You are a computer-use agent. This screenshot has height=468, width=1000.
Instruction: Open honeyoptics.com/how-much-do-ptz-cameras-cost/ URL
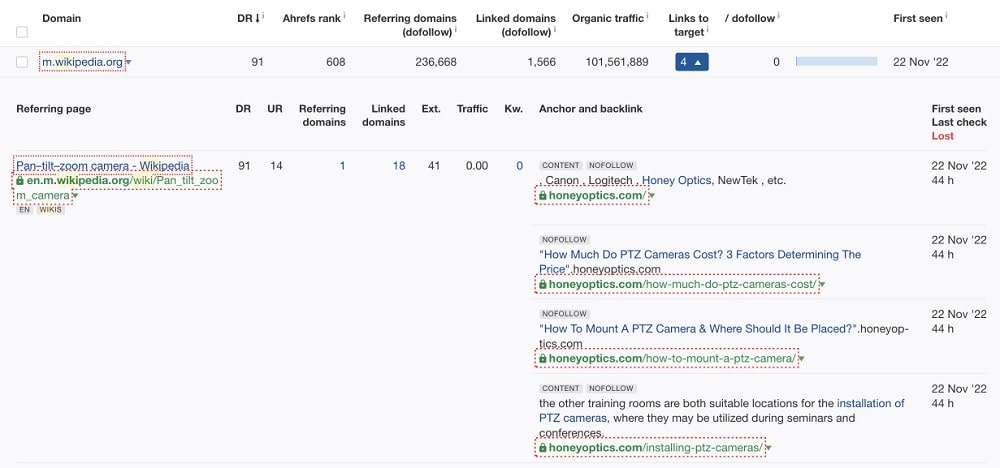point(683,284)
